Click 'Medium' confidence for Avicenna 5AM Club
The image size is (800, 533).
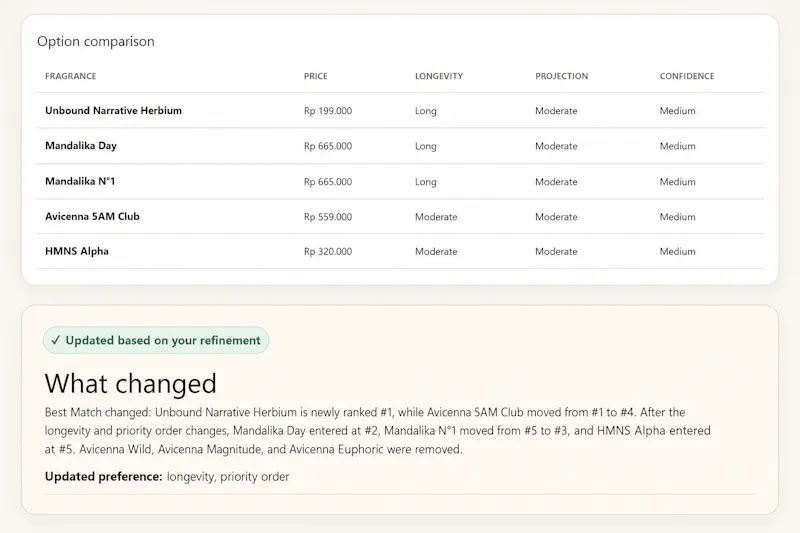point(678,217)
